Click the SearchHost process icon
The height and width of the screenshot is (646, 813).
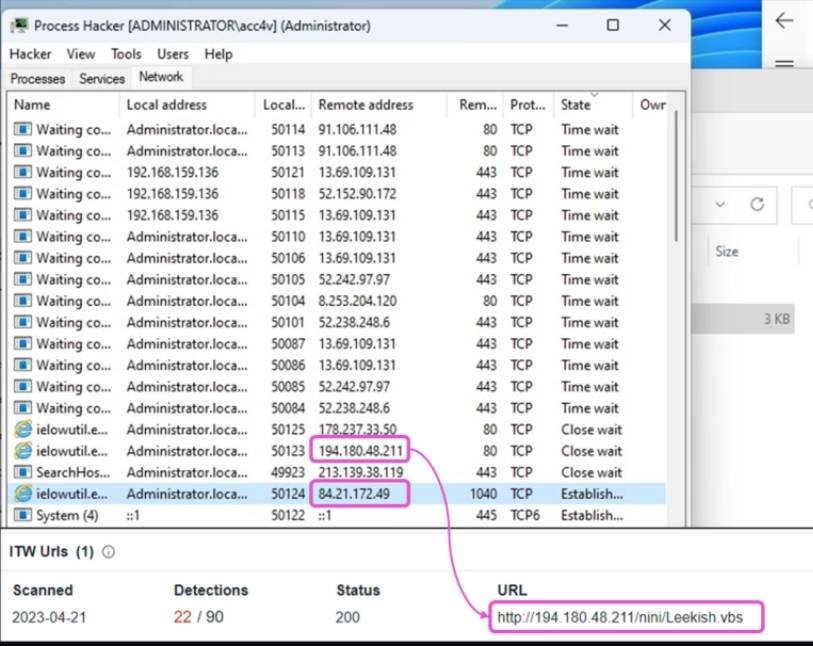(x=22, y=472)
